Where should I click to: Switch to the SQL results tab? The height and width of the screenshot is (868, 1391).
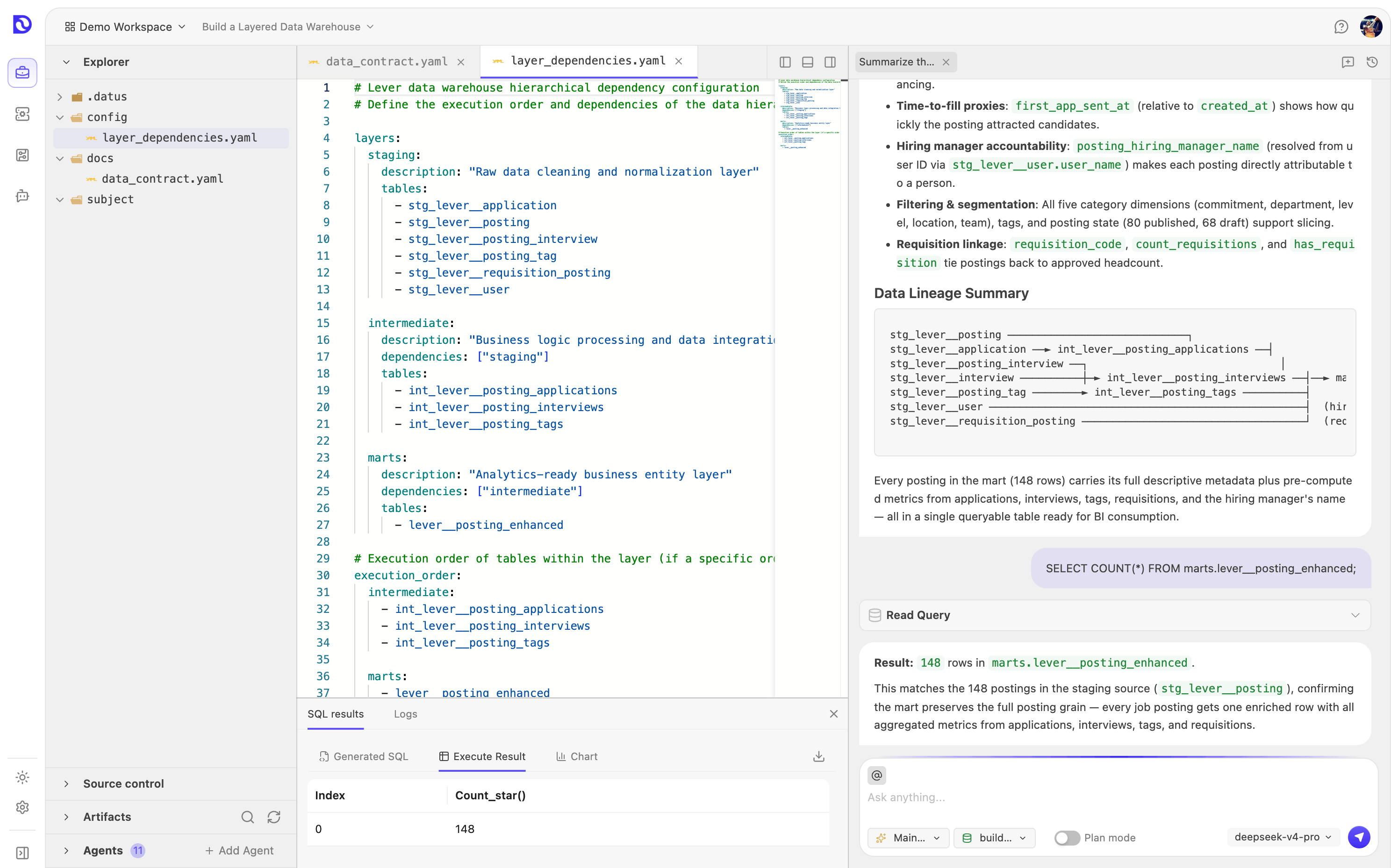click(x=336, y=714)
